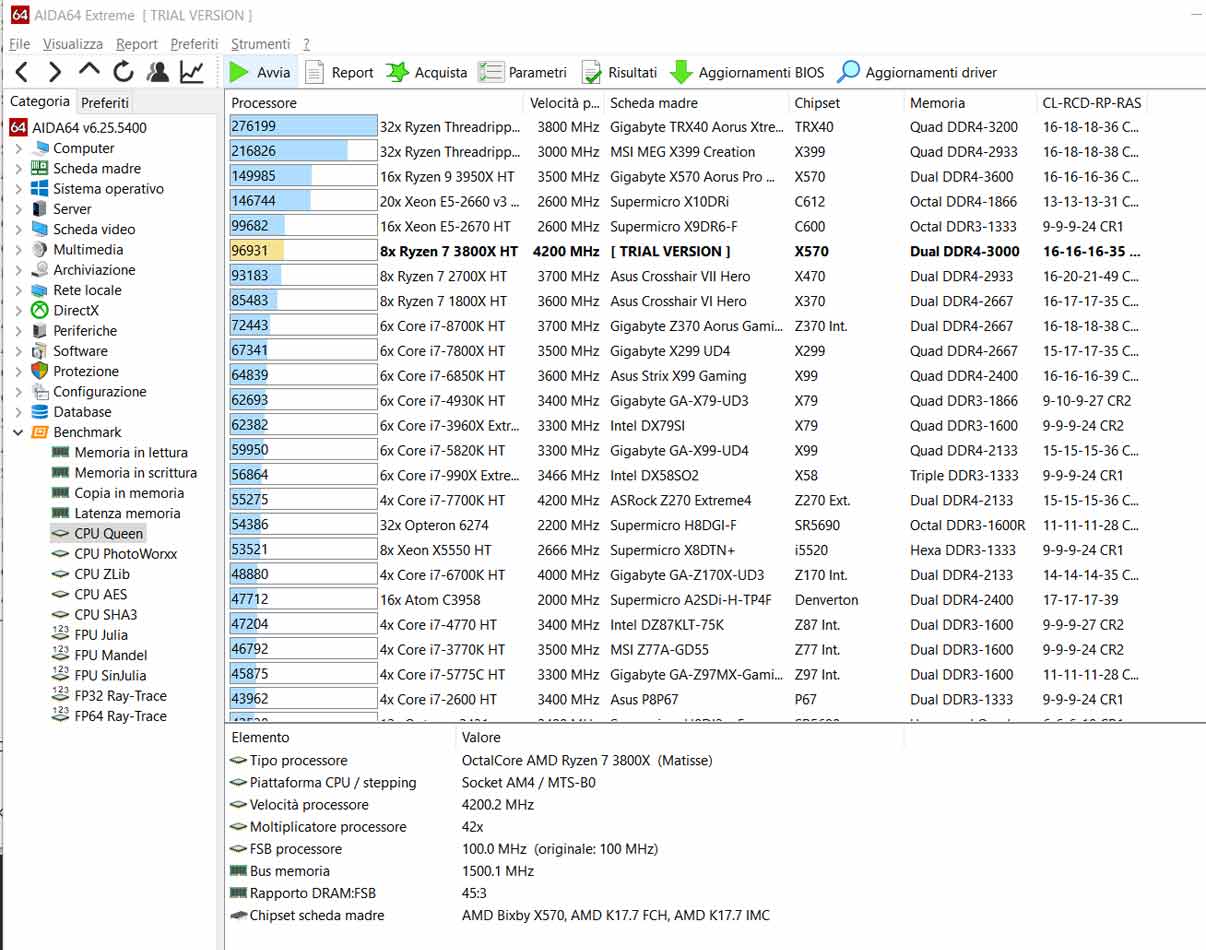Click the up-level arrow icon

89,71
